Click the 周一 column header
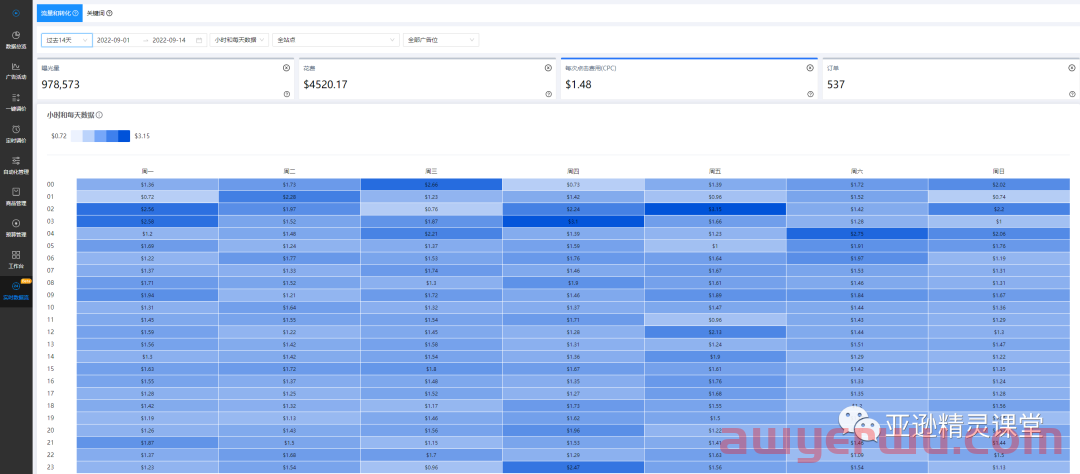This screenshot has height=474, width=1080. coord(147,171)
